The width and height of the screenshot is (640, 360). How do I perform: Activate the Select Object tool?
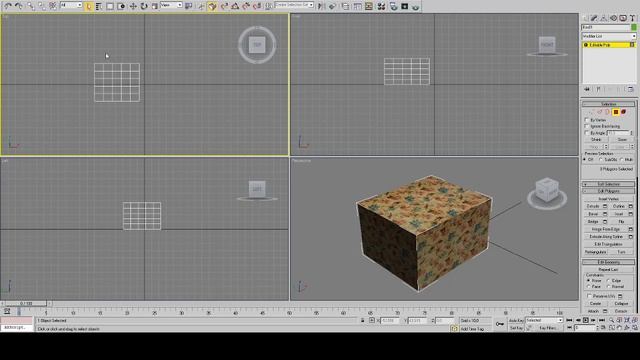coord(89,6)
